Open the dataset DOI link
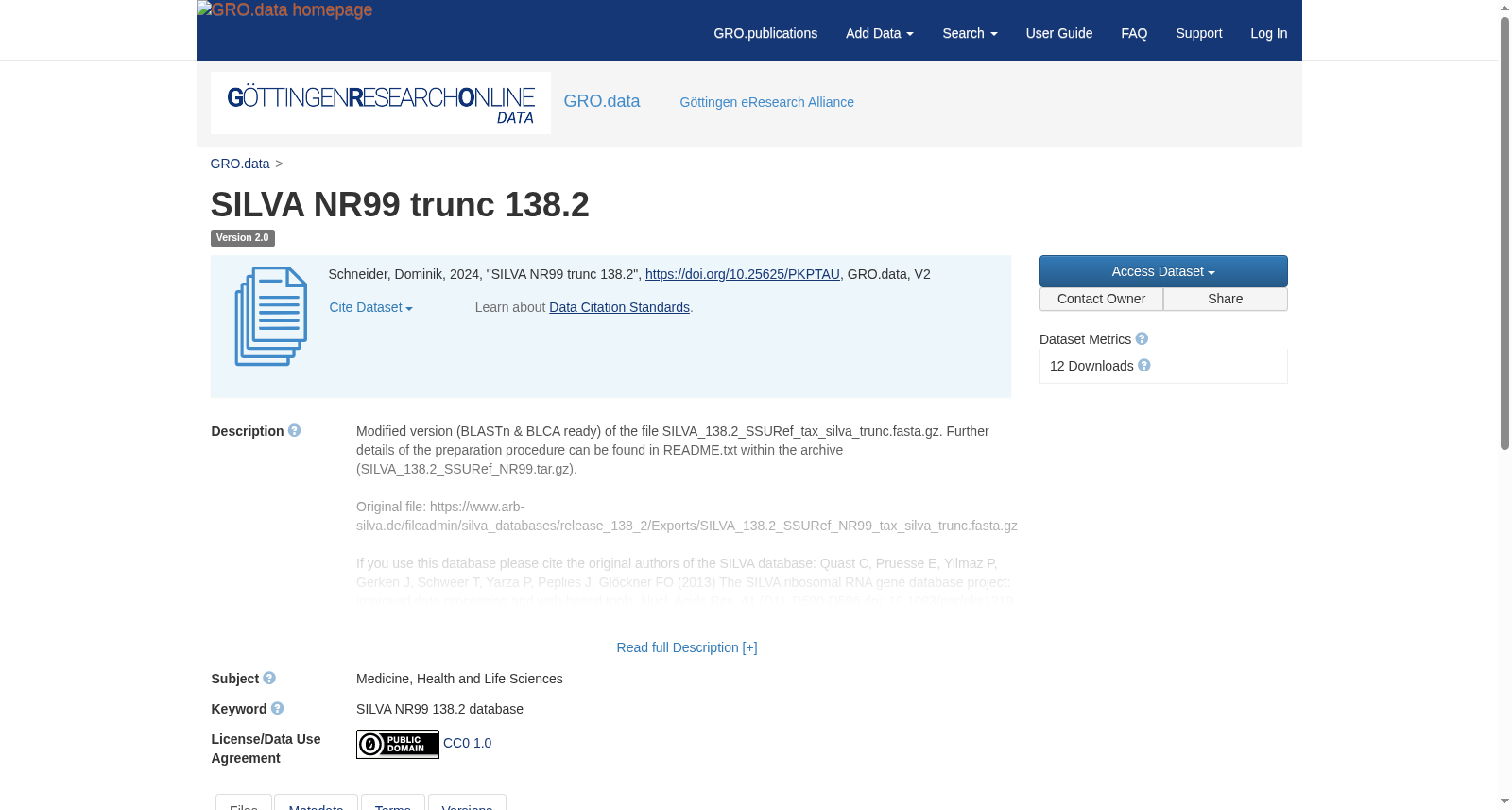Viewport: 1512px width, 810px height. (743, 274)
